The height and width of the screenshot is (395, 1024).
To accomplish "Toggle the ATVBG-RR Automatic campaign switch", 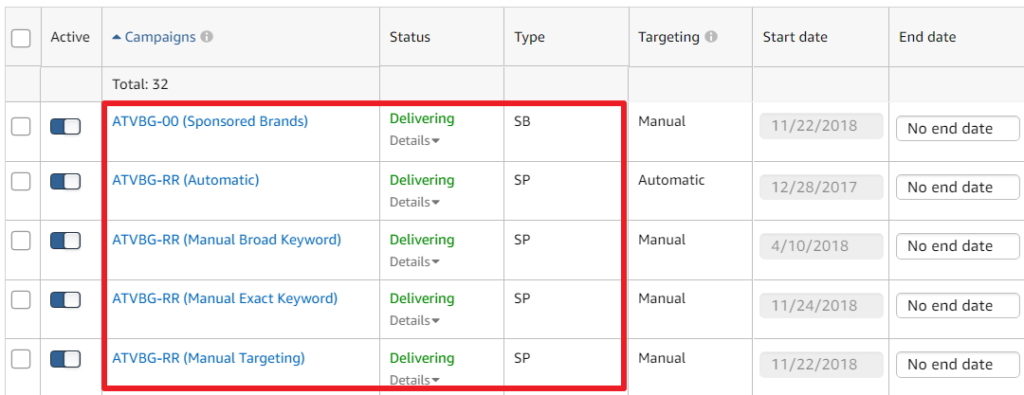I will click(x=65, y=182).
